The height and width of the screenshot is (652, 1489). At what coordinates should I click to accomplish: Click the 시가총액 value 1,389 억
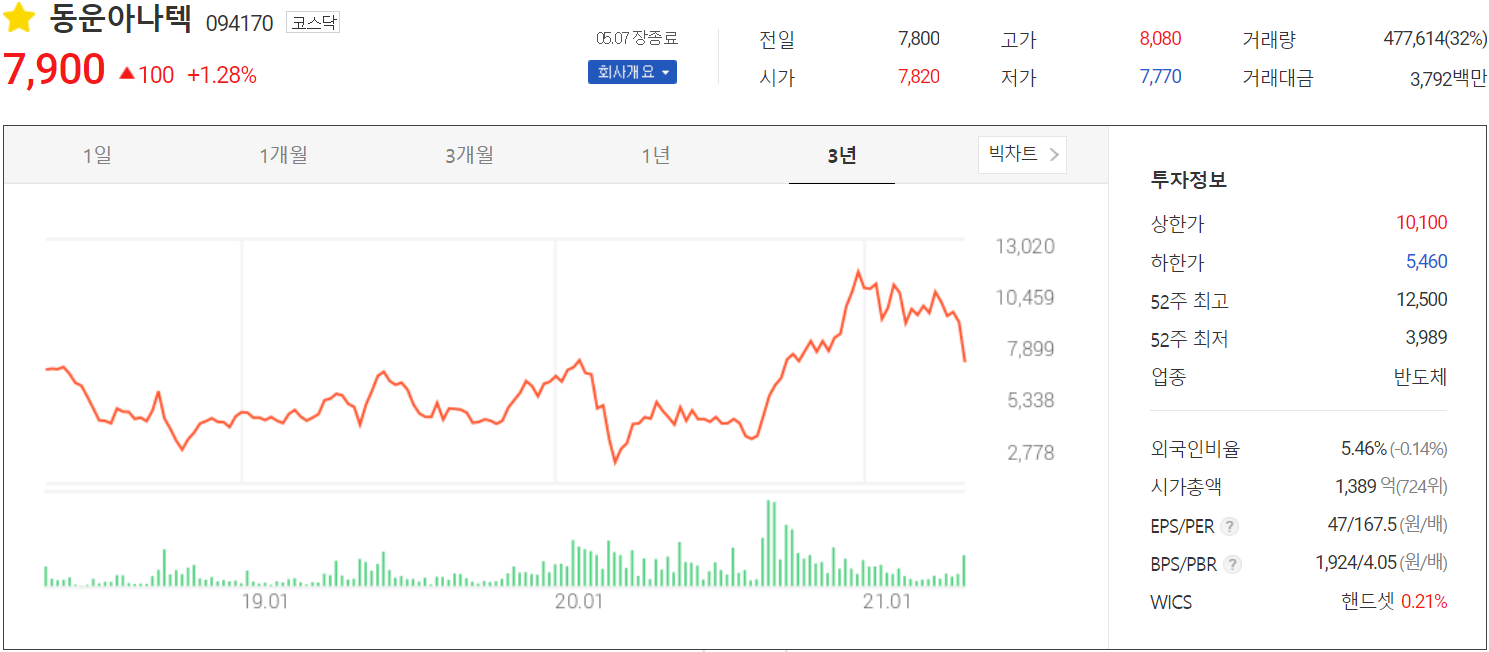click(x=1365, y=487)
